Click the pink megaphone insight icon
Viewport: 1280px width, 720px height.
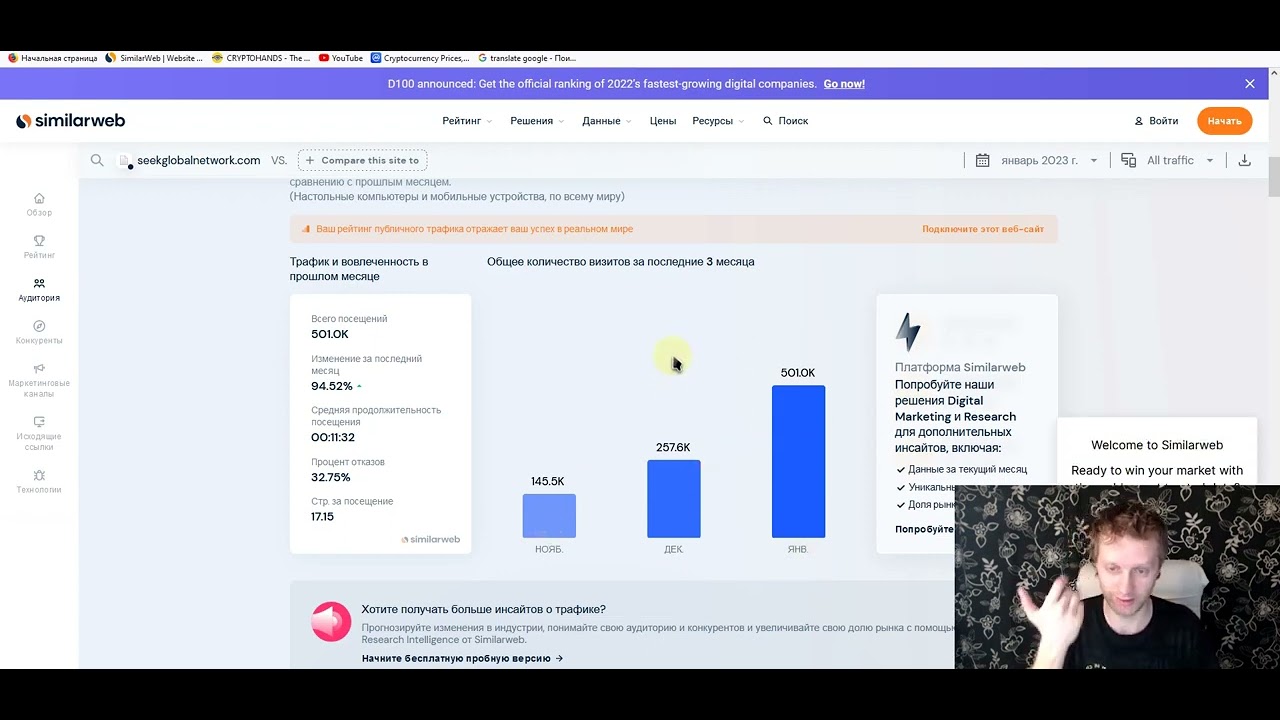click(330, 621)
